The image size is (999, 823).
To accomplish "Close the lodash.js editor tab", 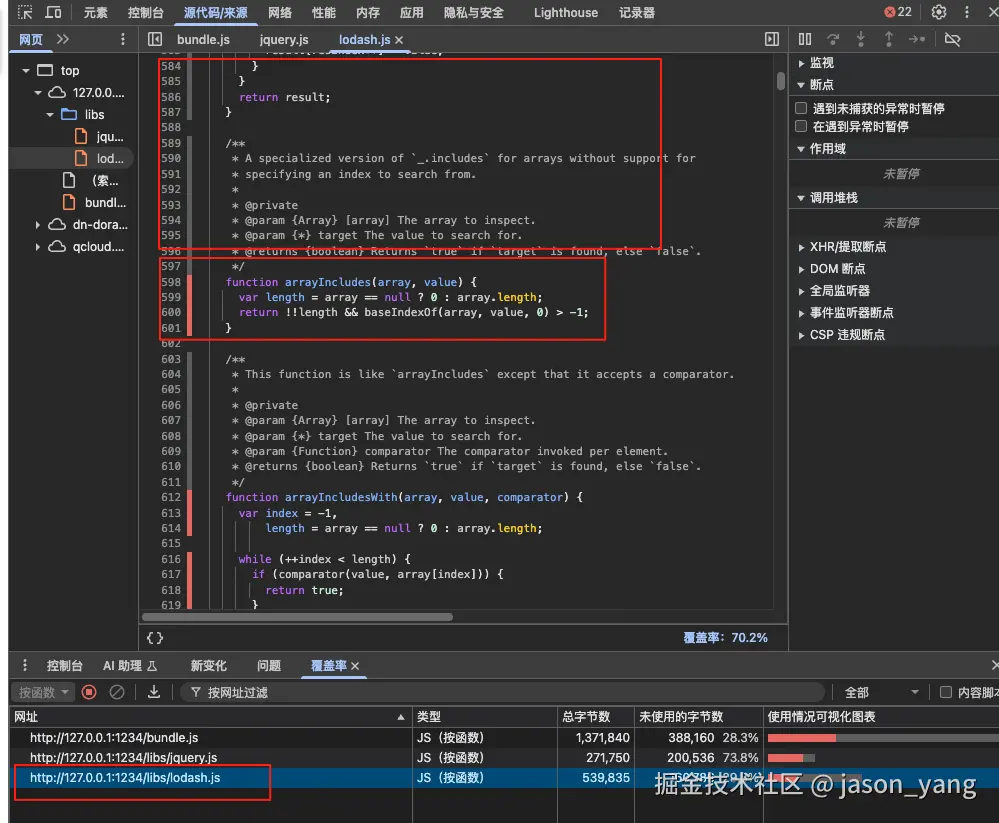I will pos(399,40).
